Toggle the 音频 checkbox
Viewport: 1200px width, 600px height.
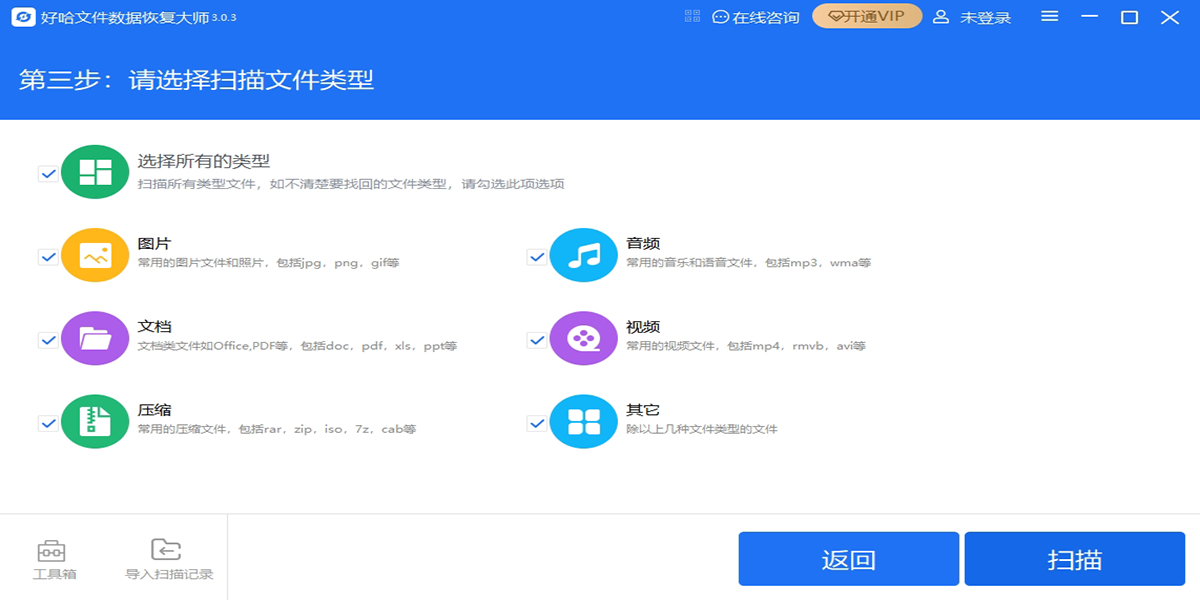click(536, 257)
